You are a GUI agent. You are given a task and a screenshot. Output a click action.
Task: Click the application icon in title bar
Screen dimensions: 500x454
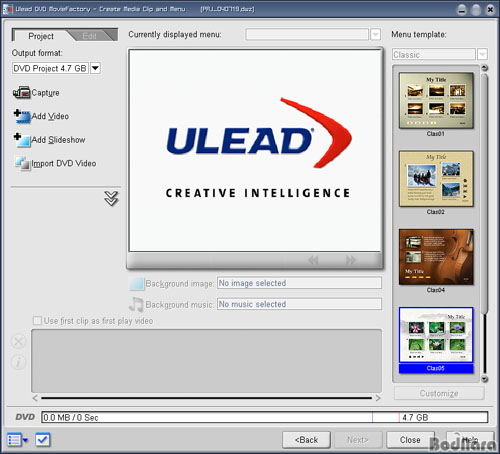click(8, 9)
